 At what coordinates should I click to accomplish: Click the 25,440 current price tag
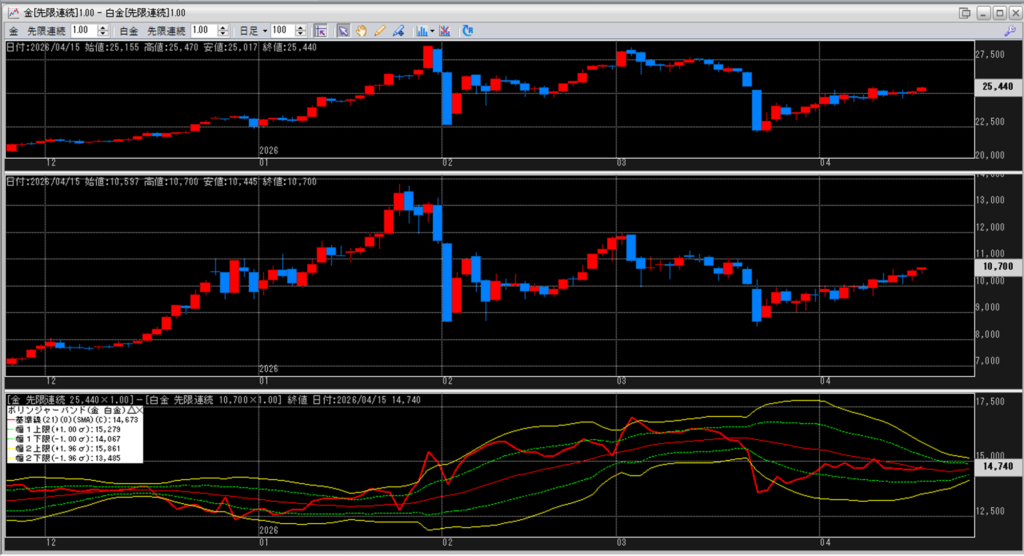(998, 87)
